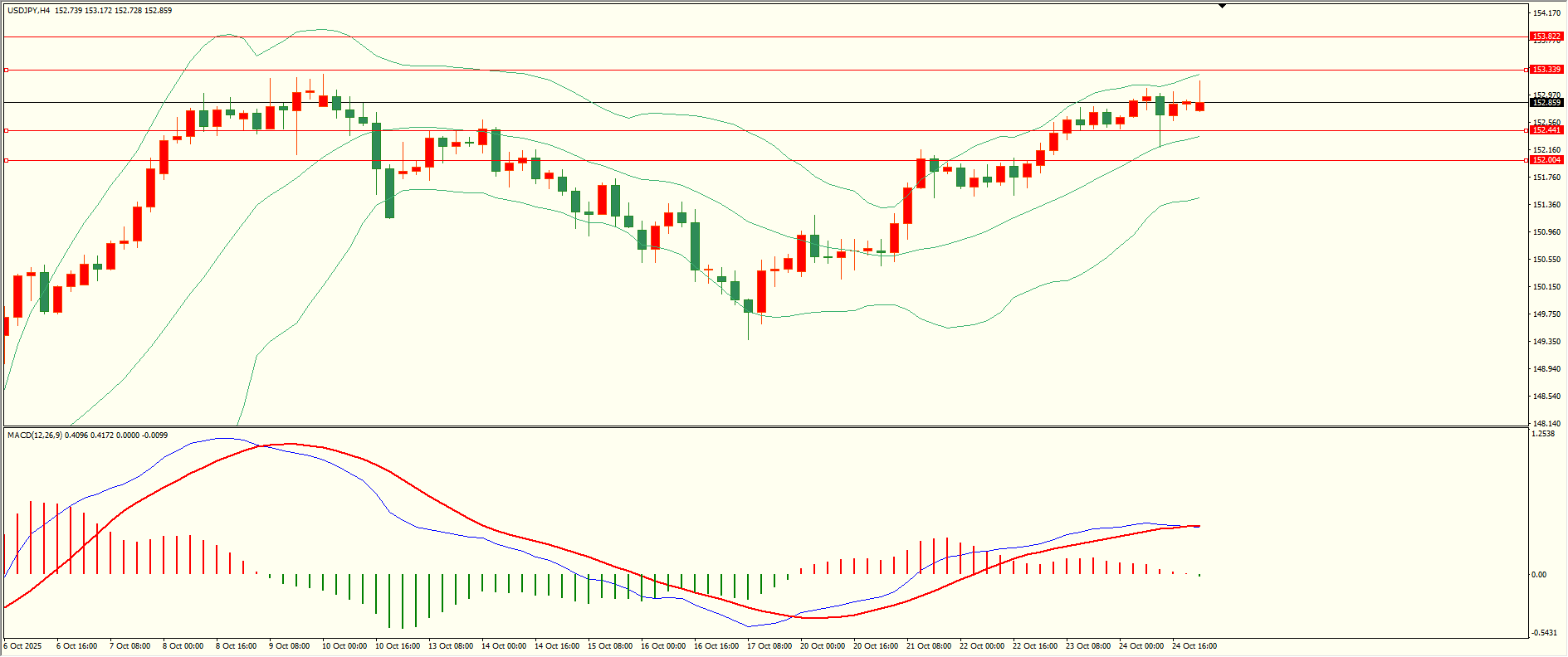
Task: Click the red 152.004 price tag
Action: pos(1546,160)
